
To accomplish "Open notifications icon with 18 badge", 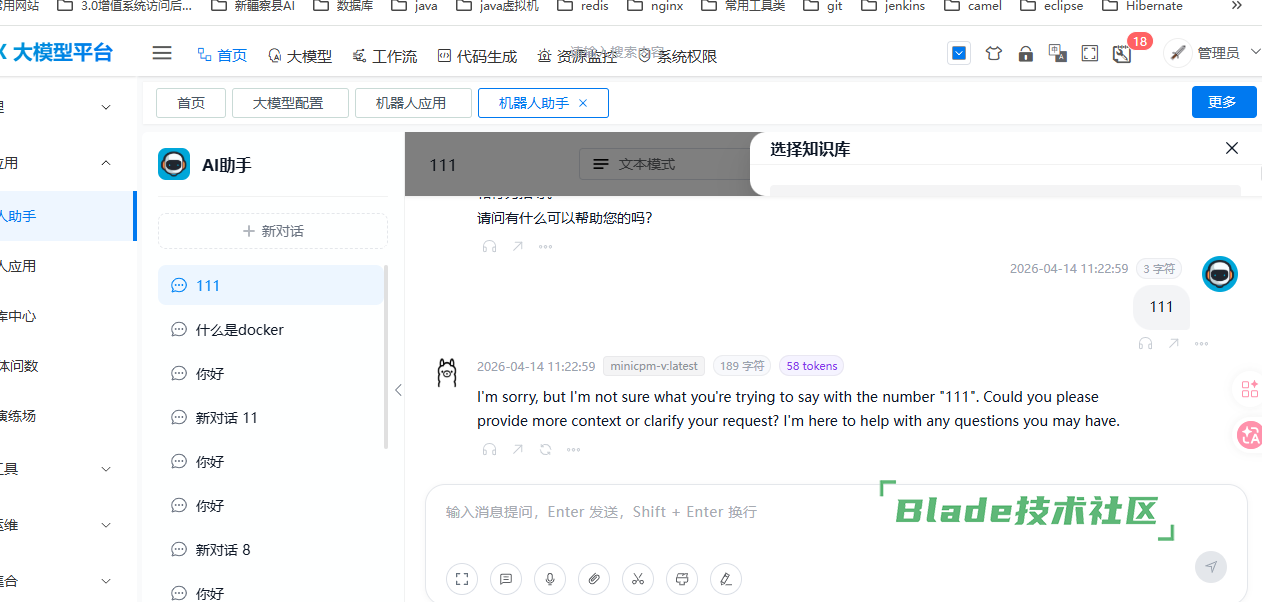I will pos(1122,54).
